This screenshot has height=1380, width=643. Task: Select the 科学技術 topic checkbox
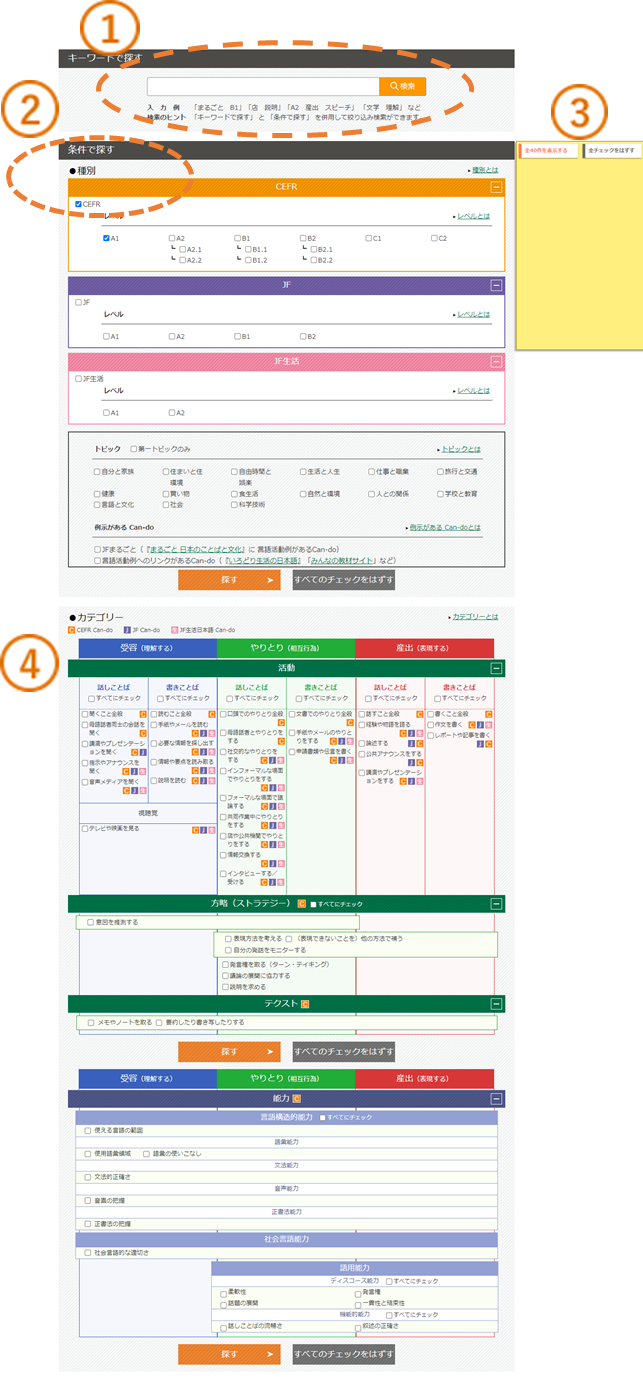click(x=234, y=505)
